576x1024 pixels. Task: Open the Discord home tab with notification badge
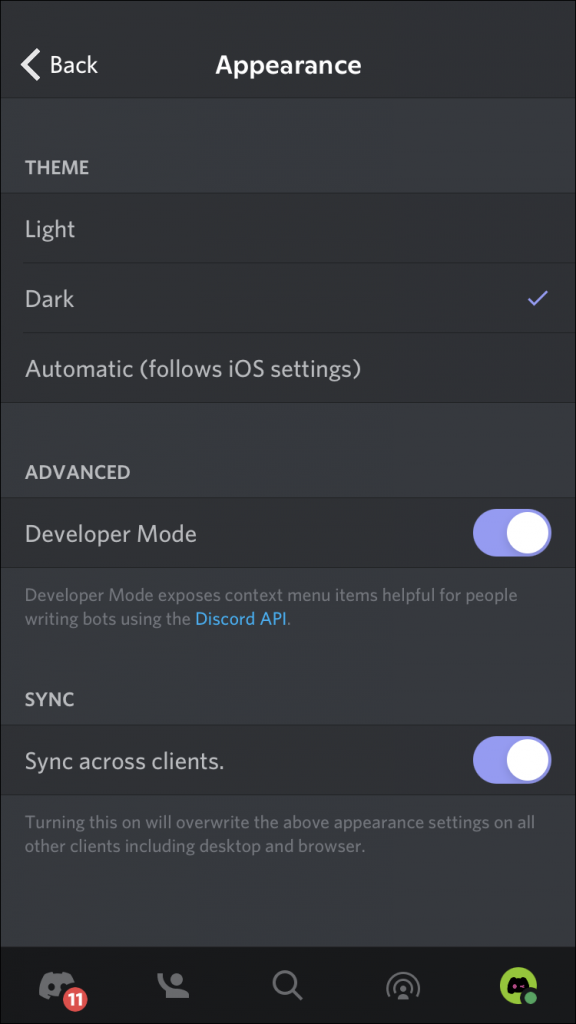(60, 985)
